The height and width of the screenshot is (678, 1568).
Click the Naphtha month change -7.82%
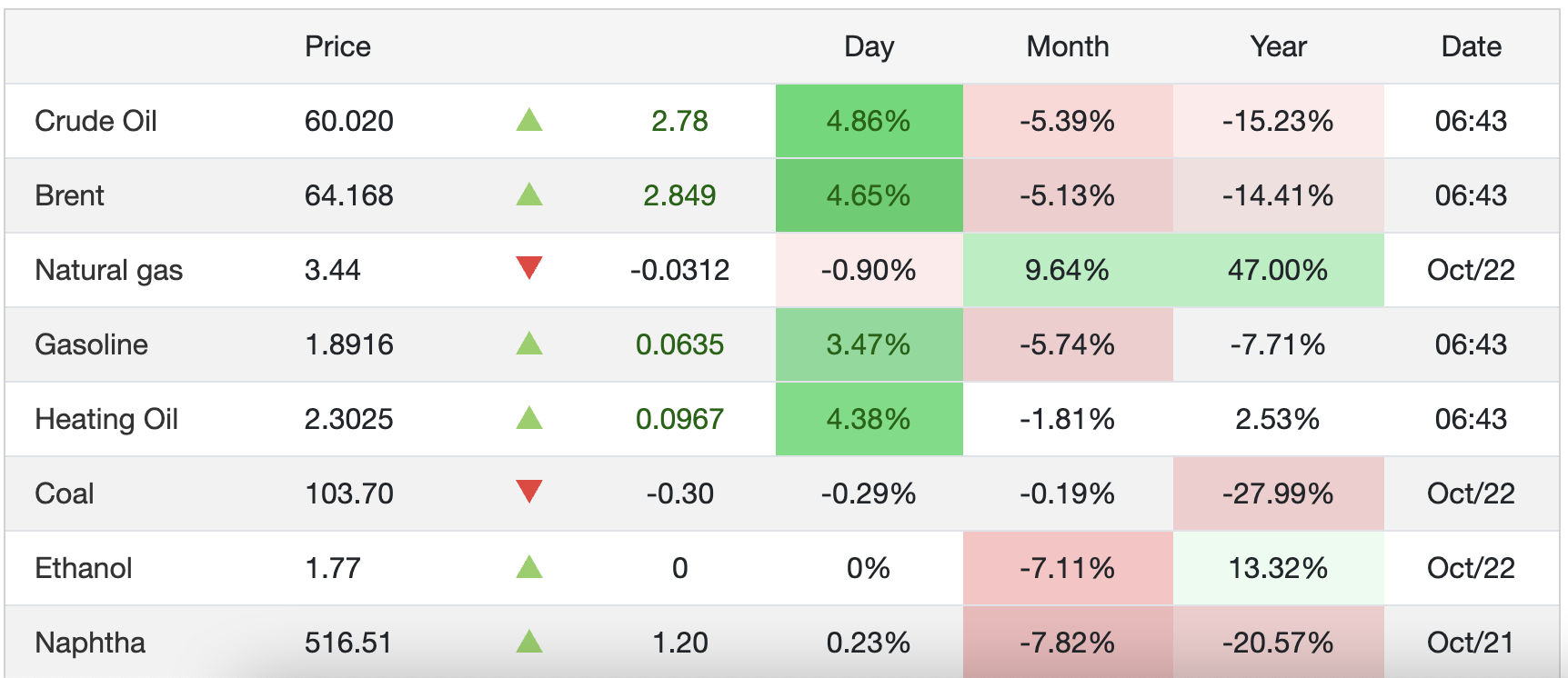tap(1068, 643)
